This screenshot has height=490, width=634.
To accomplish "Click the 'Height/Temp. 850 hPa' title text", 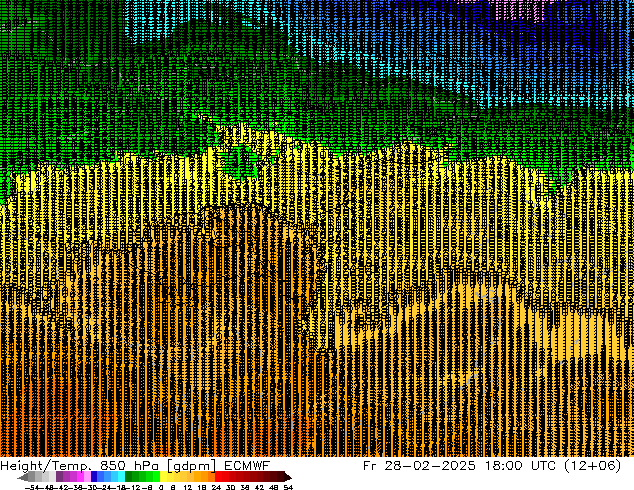I will coord(80,466).
